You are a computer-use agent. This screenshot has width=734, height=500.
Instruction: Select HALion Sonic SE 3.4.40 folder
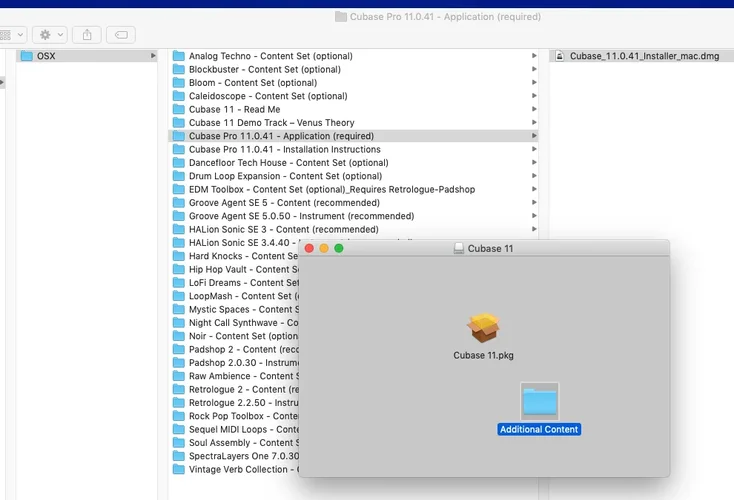tap(234, 243)
